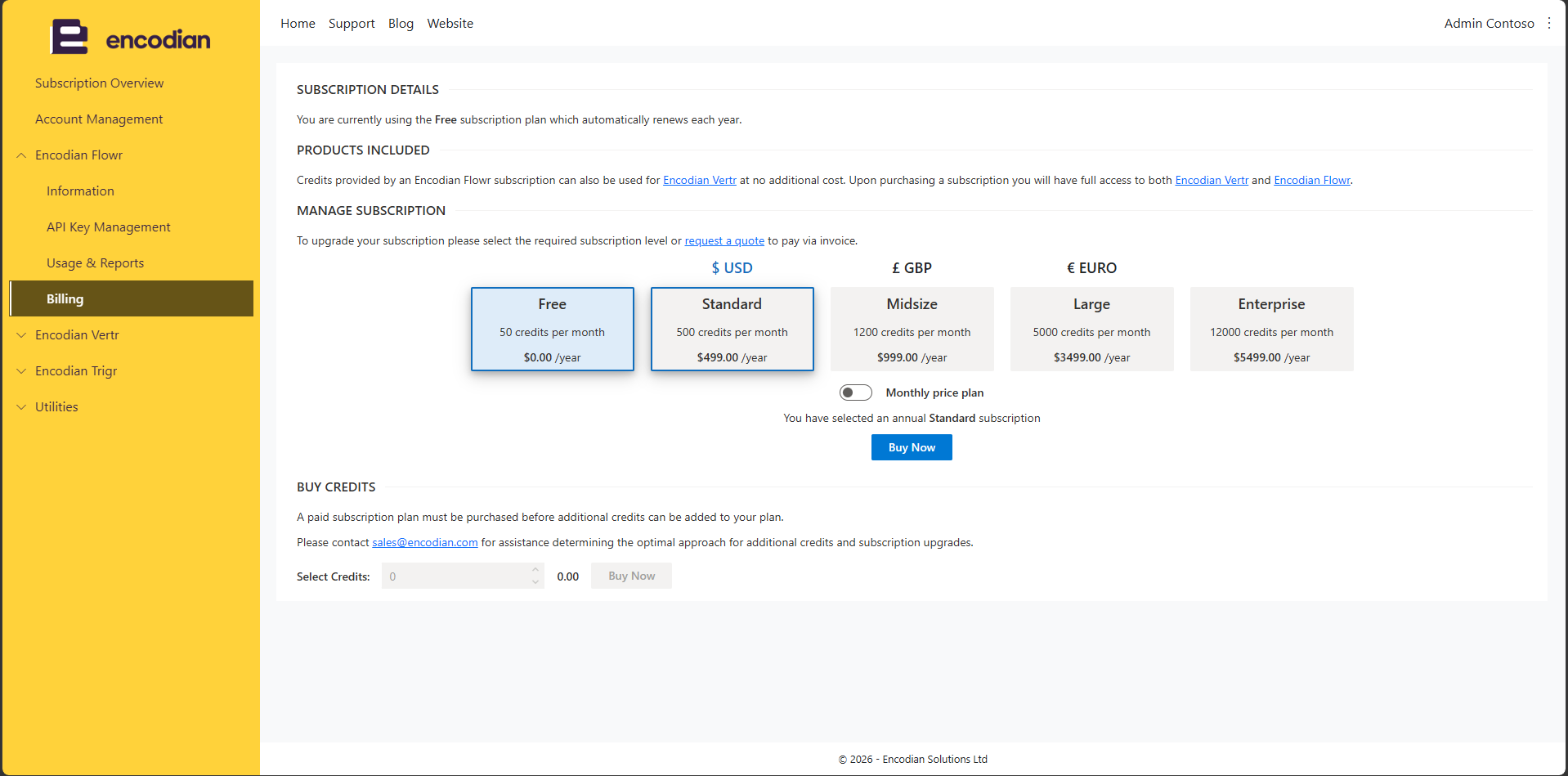Select the Midsize plan card
This screenshot has width=1568, height=776.
[912, 329]
